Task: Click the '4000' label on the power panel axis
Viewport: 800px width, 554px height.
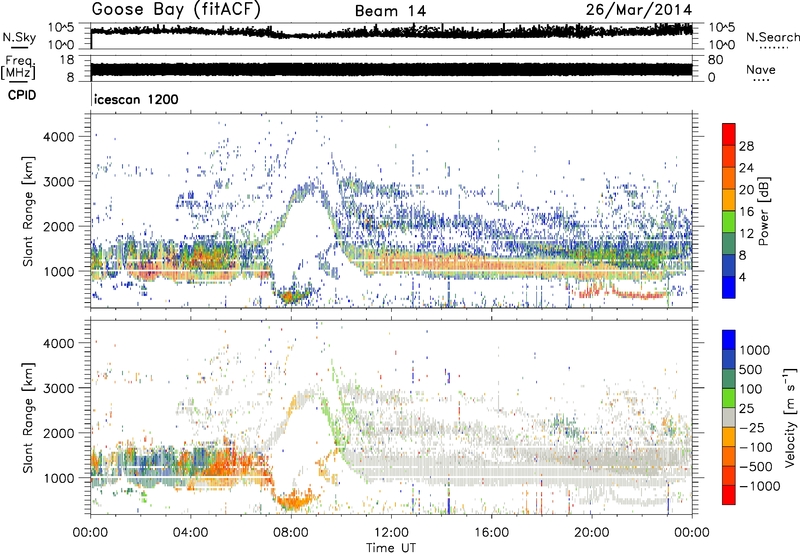Action: pyautogui.click(x=58, y=137)
